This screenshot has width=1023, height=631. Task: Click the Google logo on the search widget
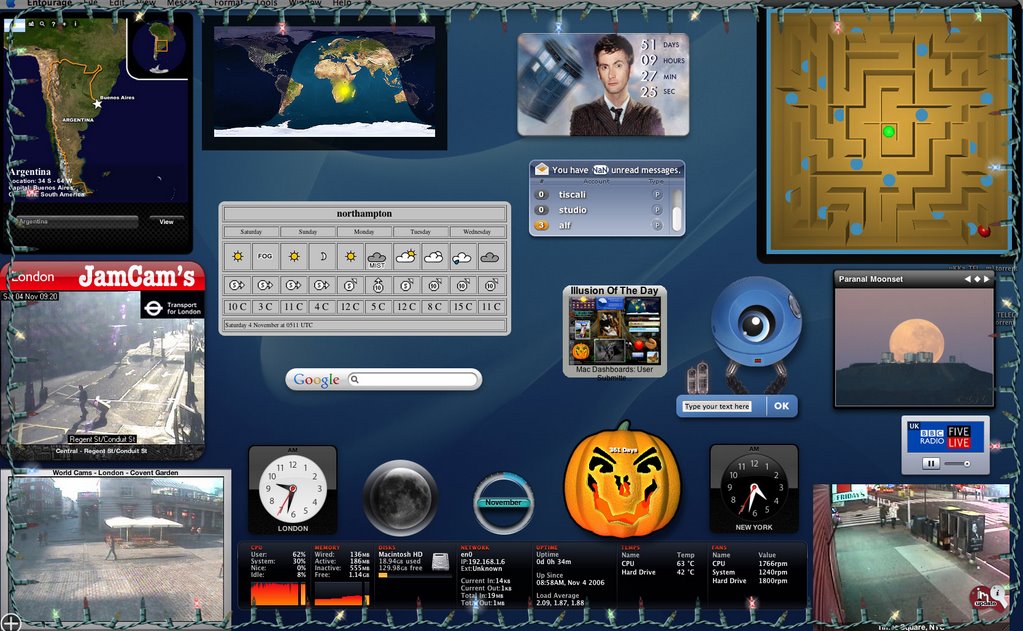(x=316, y=379)
